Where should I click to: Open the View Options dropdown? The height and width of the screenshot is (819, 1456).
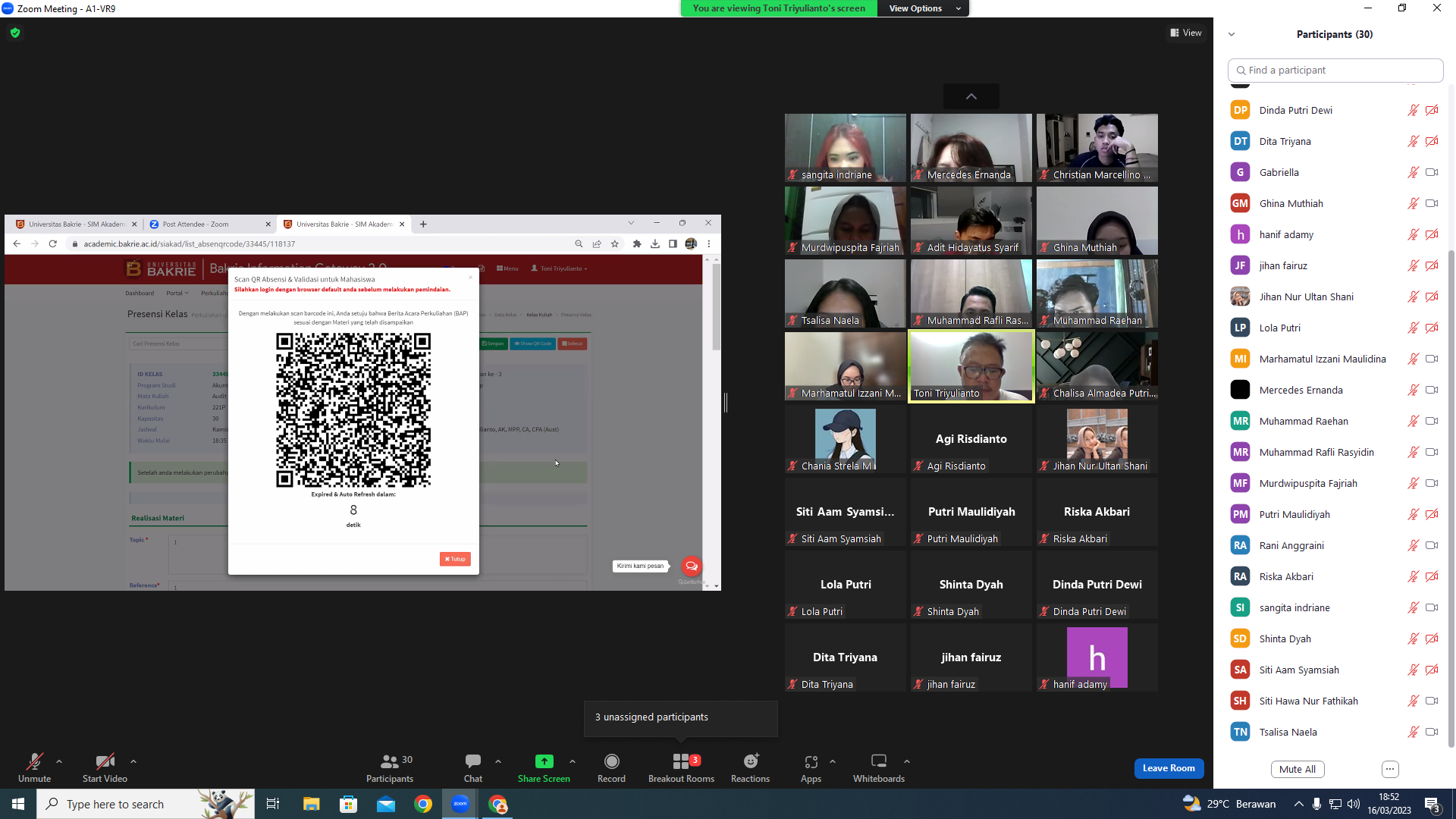[923, 8]
